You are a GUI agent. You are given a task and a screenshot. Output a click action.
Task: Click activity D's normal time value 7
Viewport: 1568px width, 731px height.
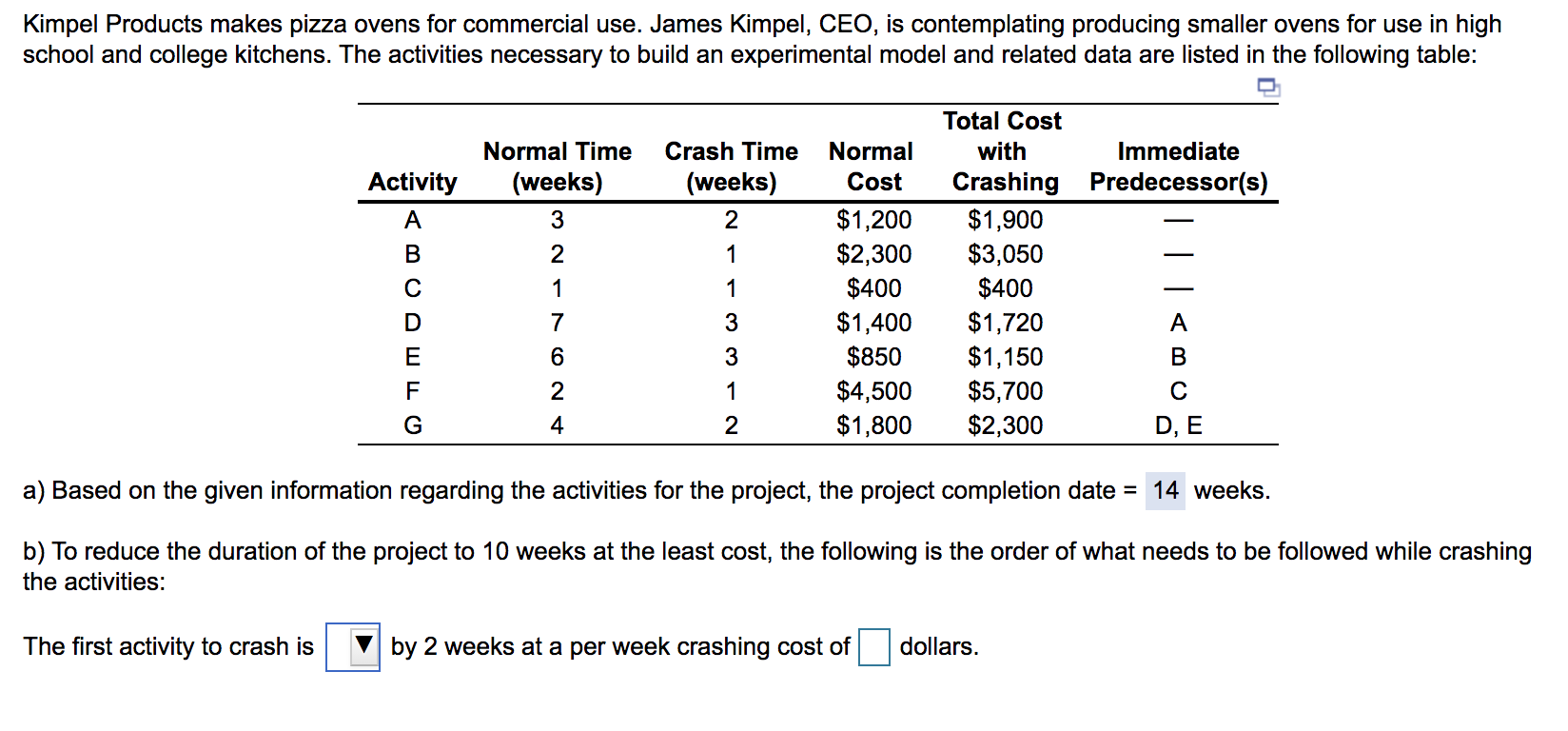point(557,323)
